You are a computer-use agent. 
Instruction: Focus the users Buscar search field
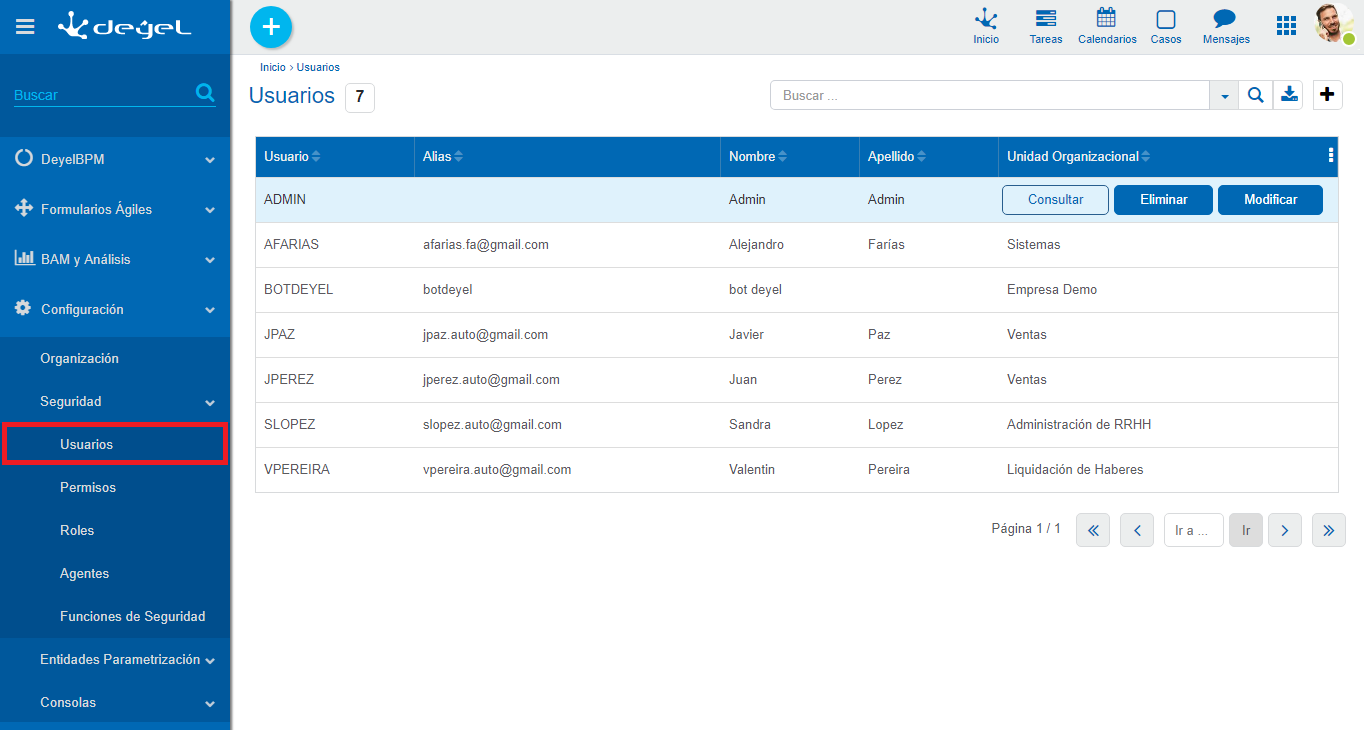pyautogui.click(x=990, y=95)
